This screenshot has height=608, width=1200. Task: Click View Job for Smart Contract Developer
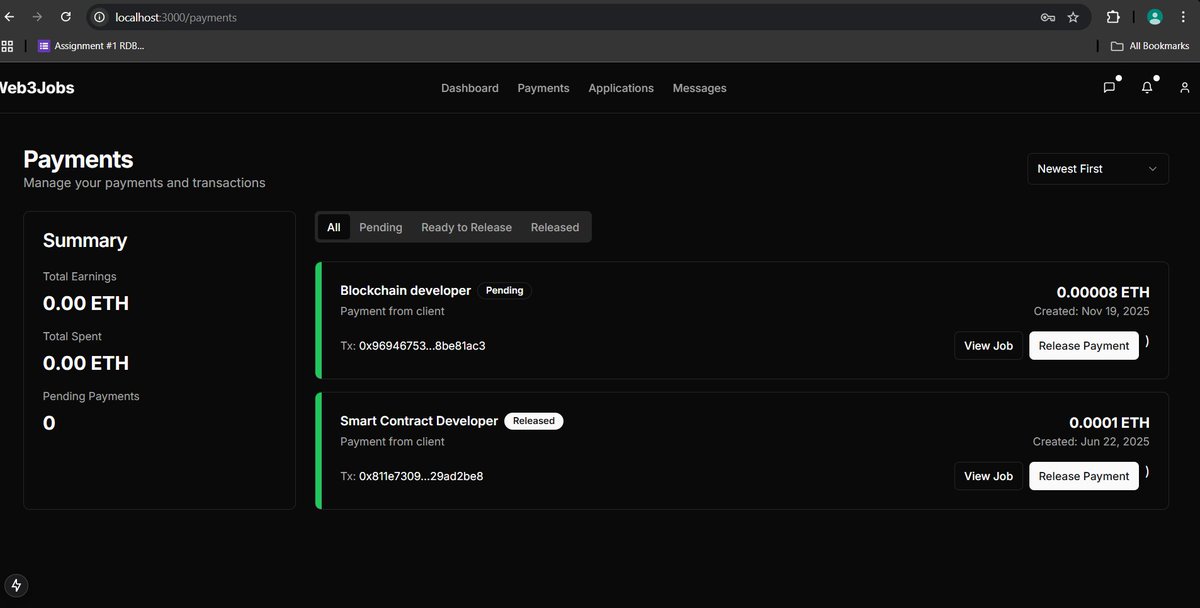(x=987, y=476)
